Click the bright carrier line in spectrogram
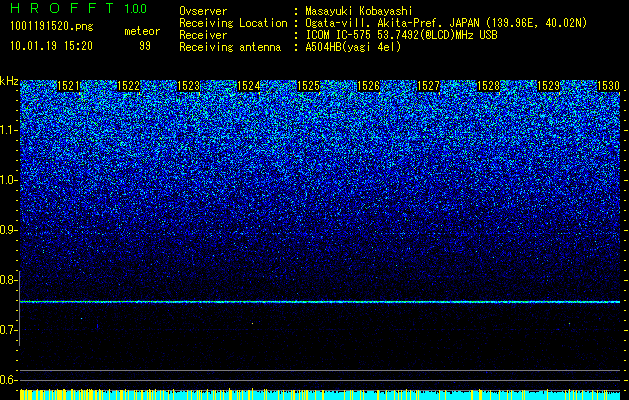Viewport: 629px width, 400px height. 320,302
